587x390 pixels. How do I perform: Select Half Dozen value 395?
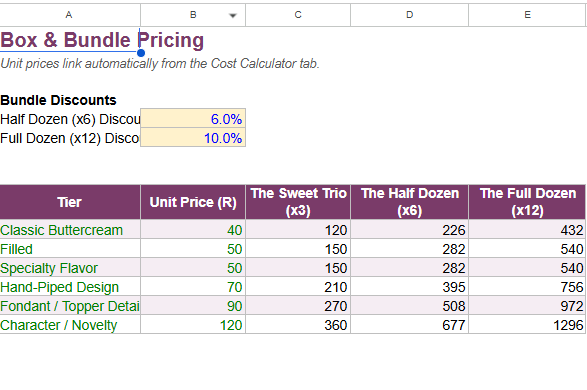coord(410,287)
